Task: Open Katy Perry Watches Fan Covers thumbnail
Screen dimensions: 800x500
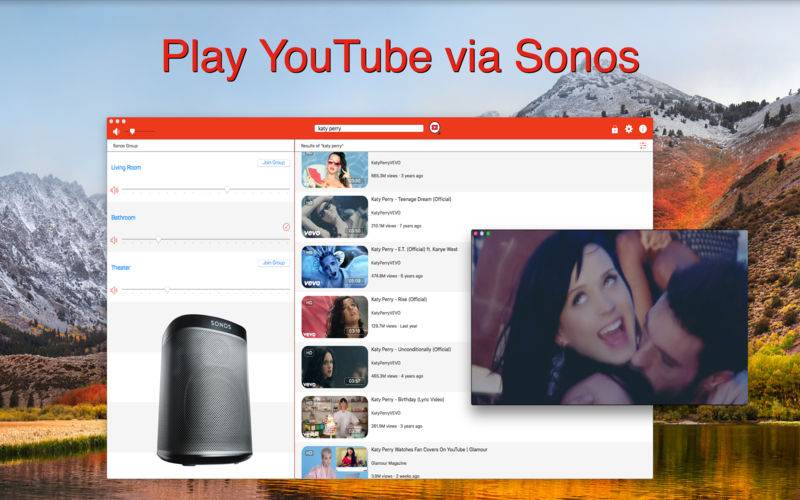Action: point(335,462)
